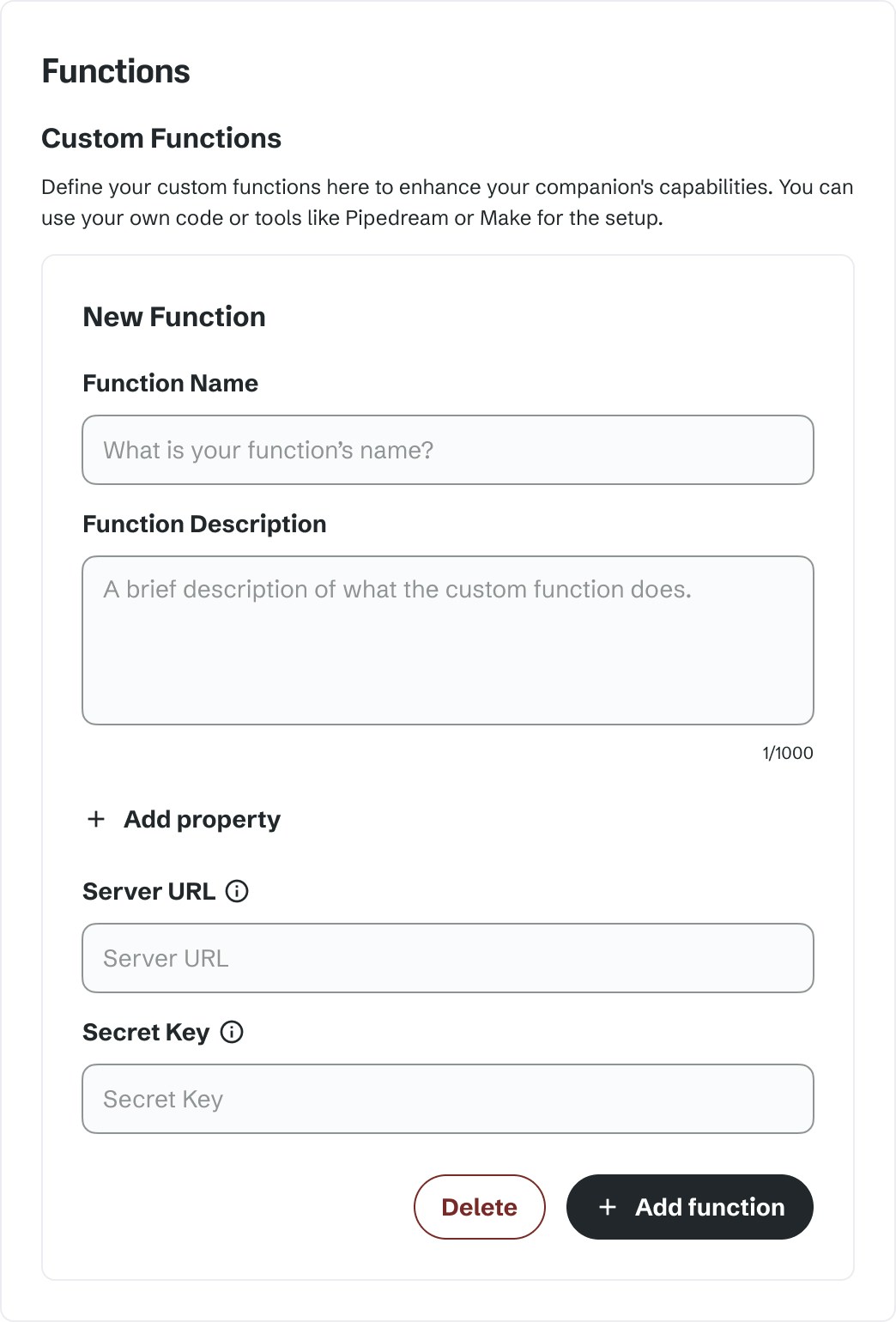Click the 1/1000 character counter

point(786,753)
